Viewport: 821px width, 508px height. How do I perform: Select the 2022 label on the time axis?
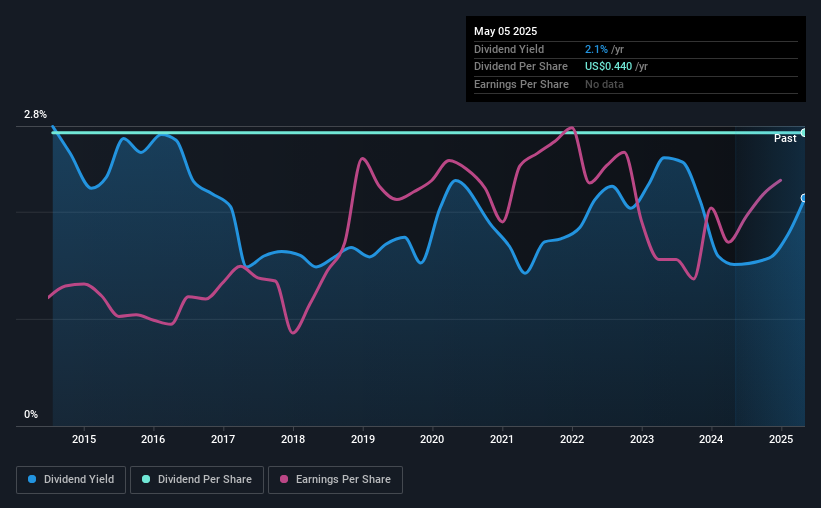pos(572,439)
